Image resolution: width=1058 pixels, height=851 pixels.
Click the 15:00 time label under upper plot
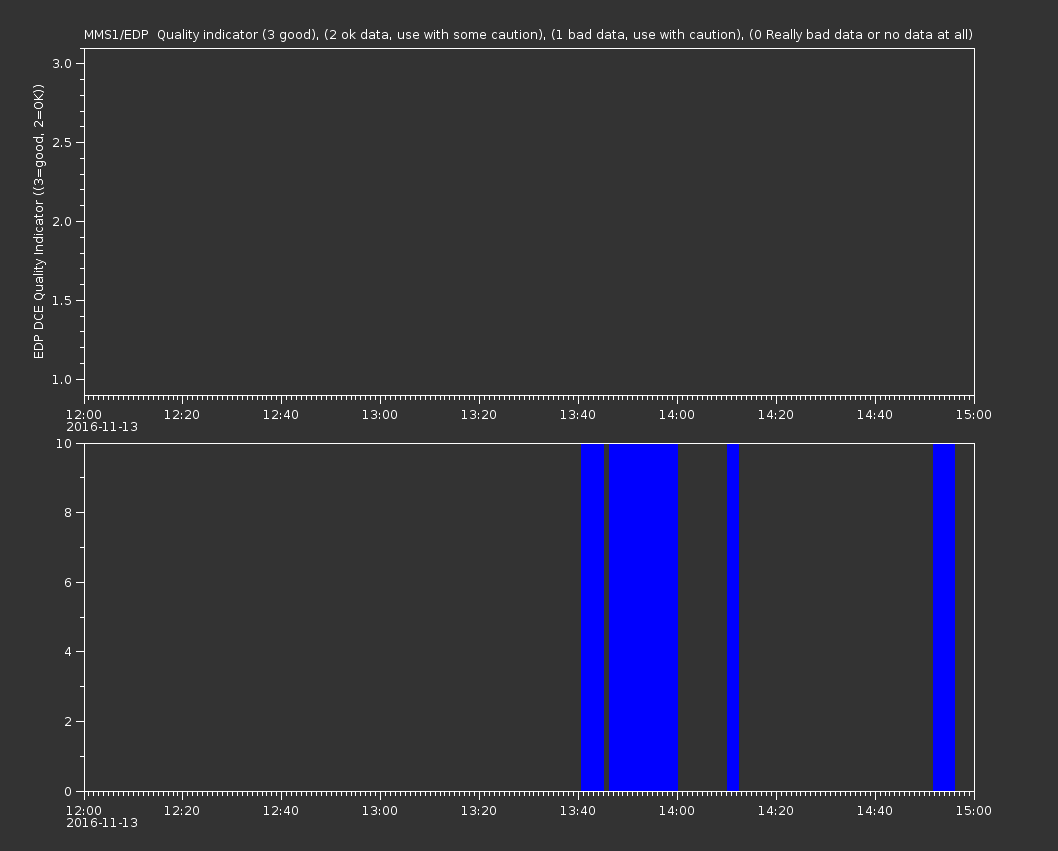tap(974, 414)
